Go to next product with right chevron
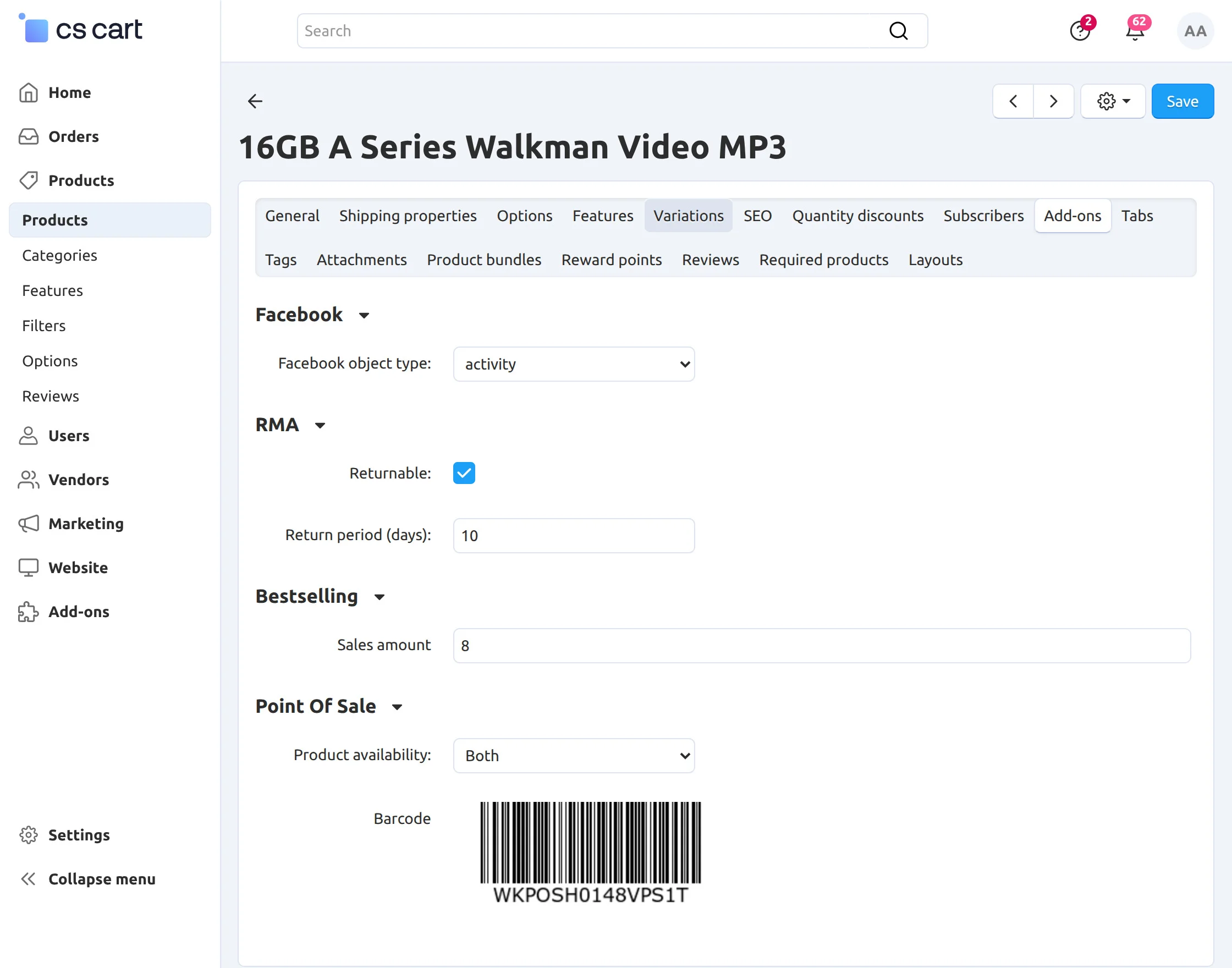 pos(1053,101)
